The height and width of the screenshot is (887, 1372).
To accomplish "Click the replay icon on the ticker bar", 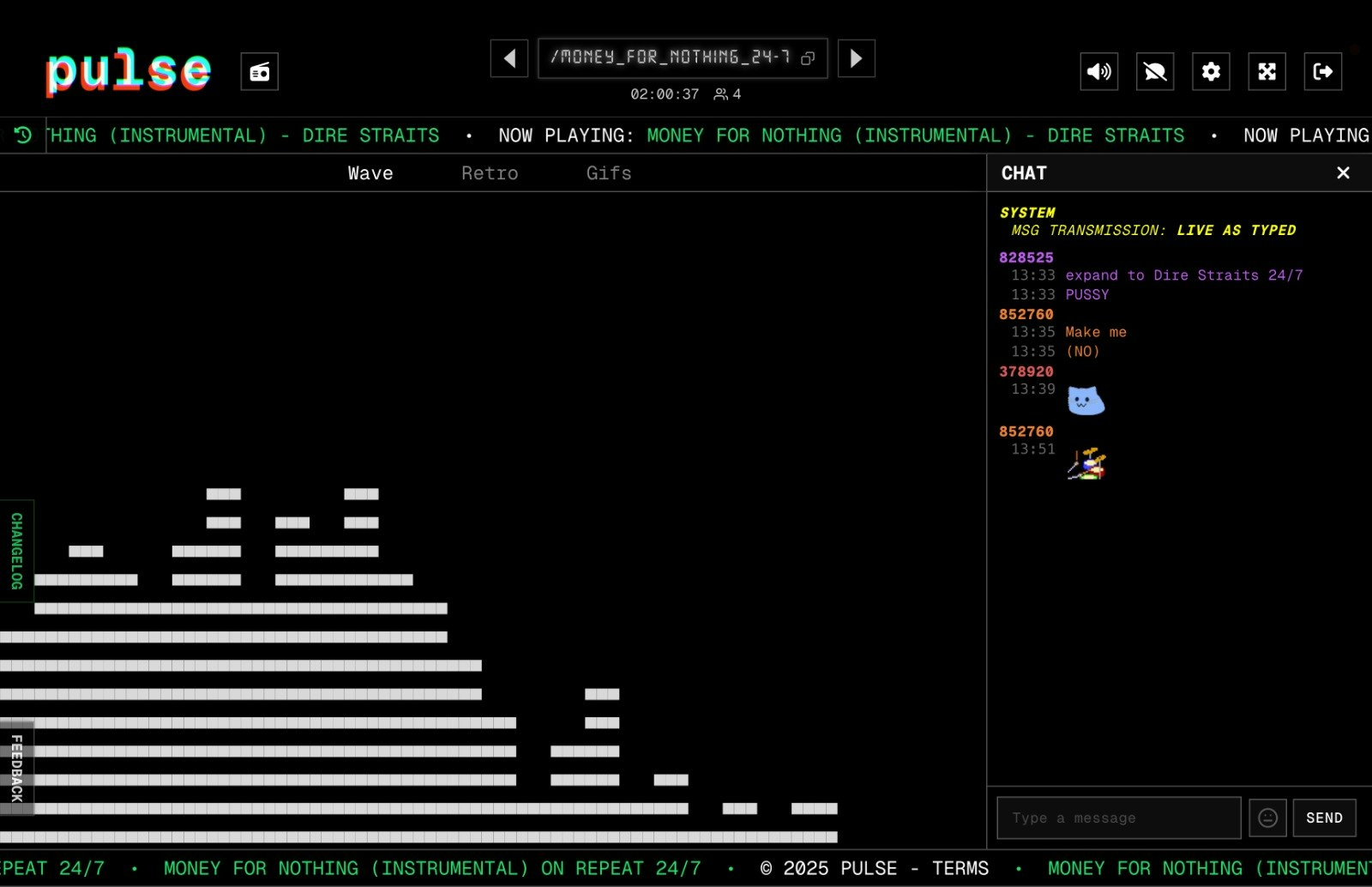I will coord(22,135).
